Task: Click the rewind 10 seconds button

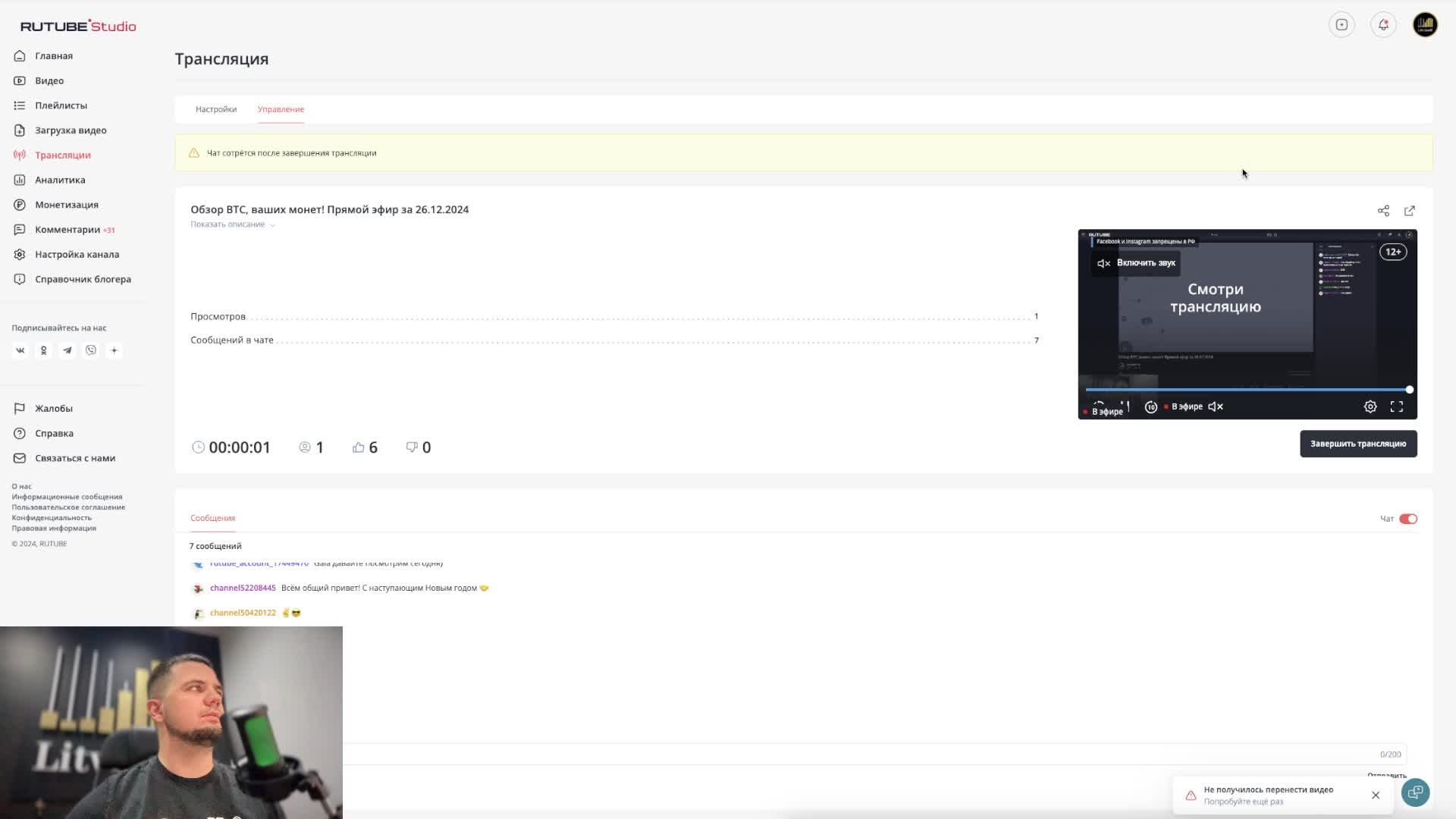Action: 1150,407
